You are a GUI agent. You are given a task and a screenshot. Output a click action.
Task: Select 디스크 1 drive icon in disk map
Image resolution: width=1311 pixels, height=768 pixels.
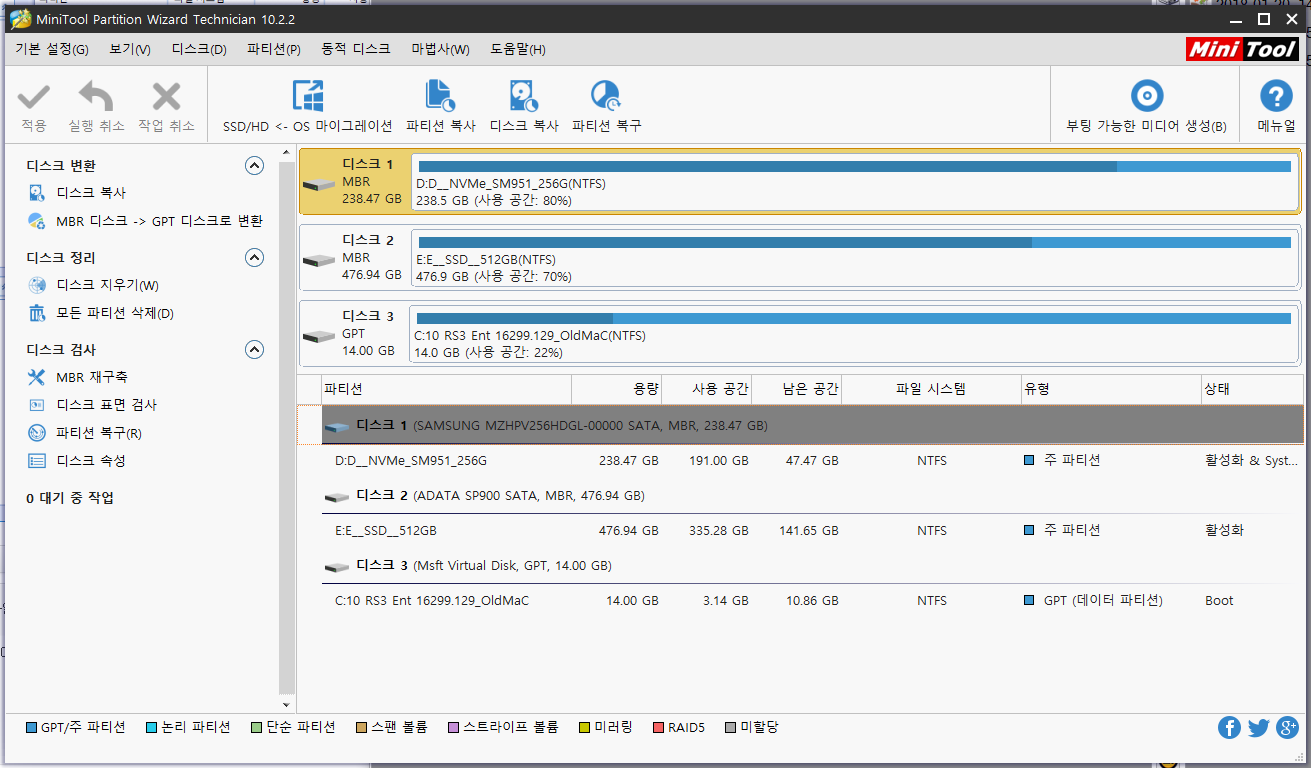320,185
